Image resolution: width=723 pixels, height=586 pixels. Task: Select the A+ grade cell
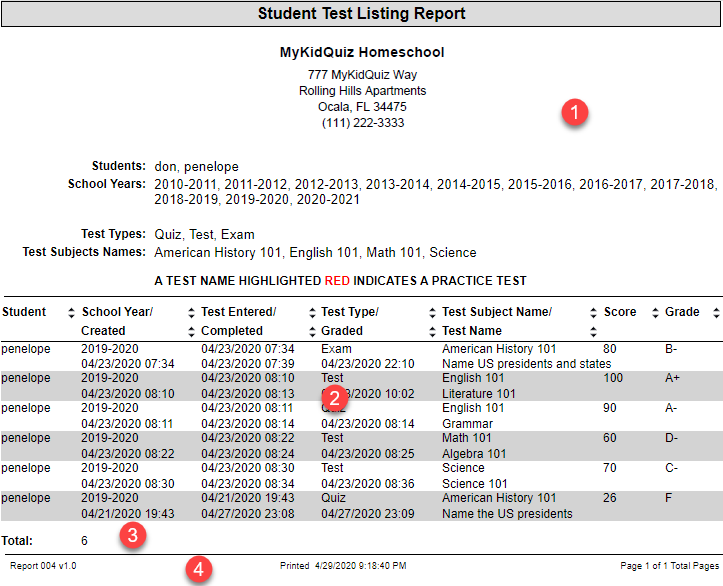672,378
